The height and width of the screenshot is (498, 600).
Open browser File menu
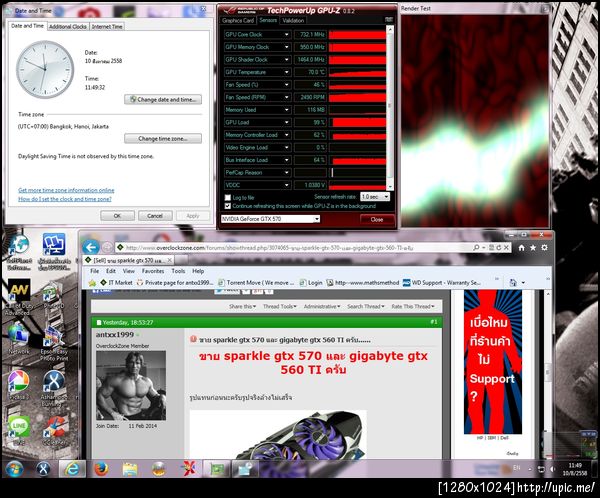(95, 271)
